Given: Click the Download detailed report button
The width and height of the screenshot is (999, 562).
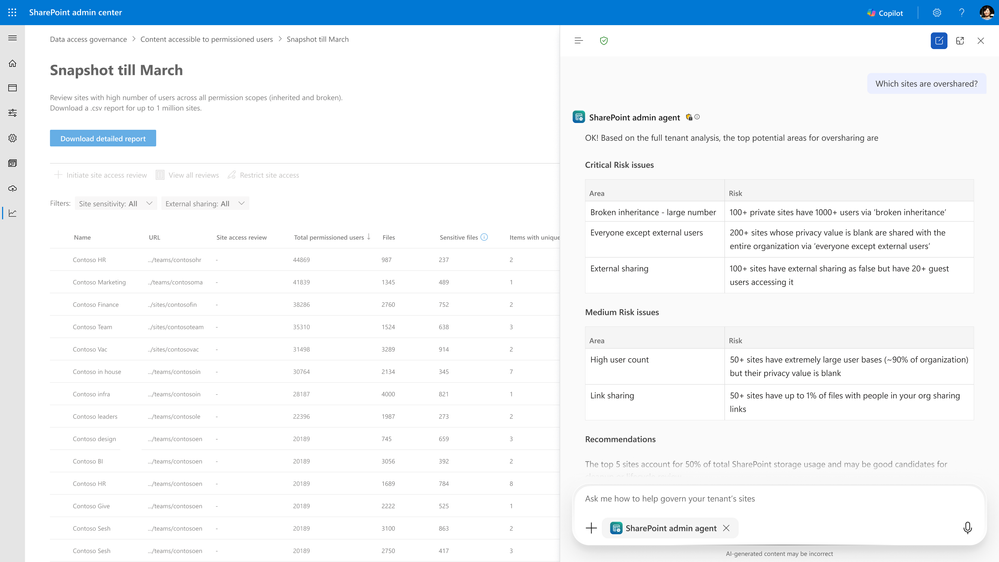Looking at the screenshot, I should tap(103, 139).
